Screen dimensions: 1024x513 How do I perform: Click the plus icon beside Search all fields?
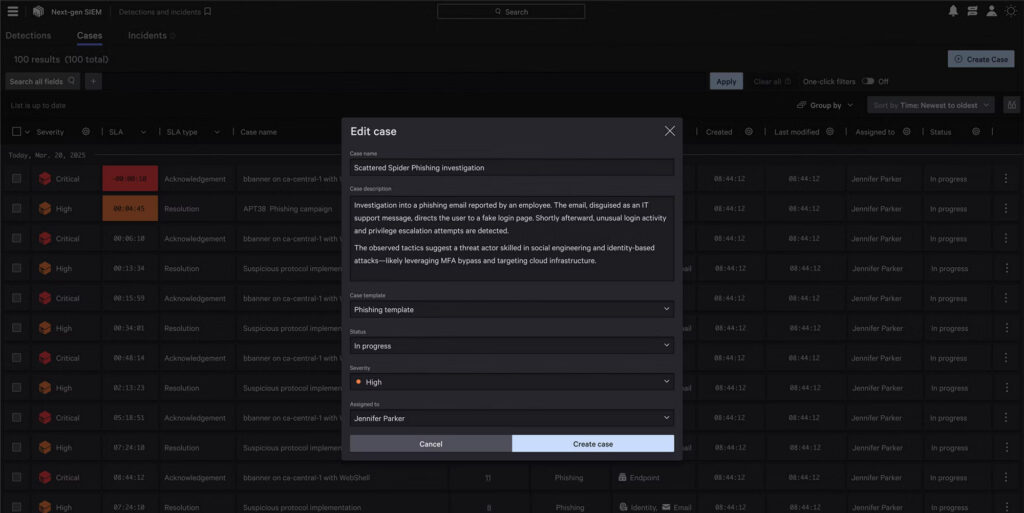click(93, 81)
